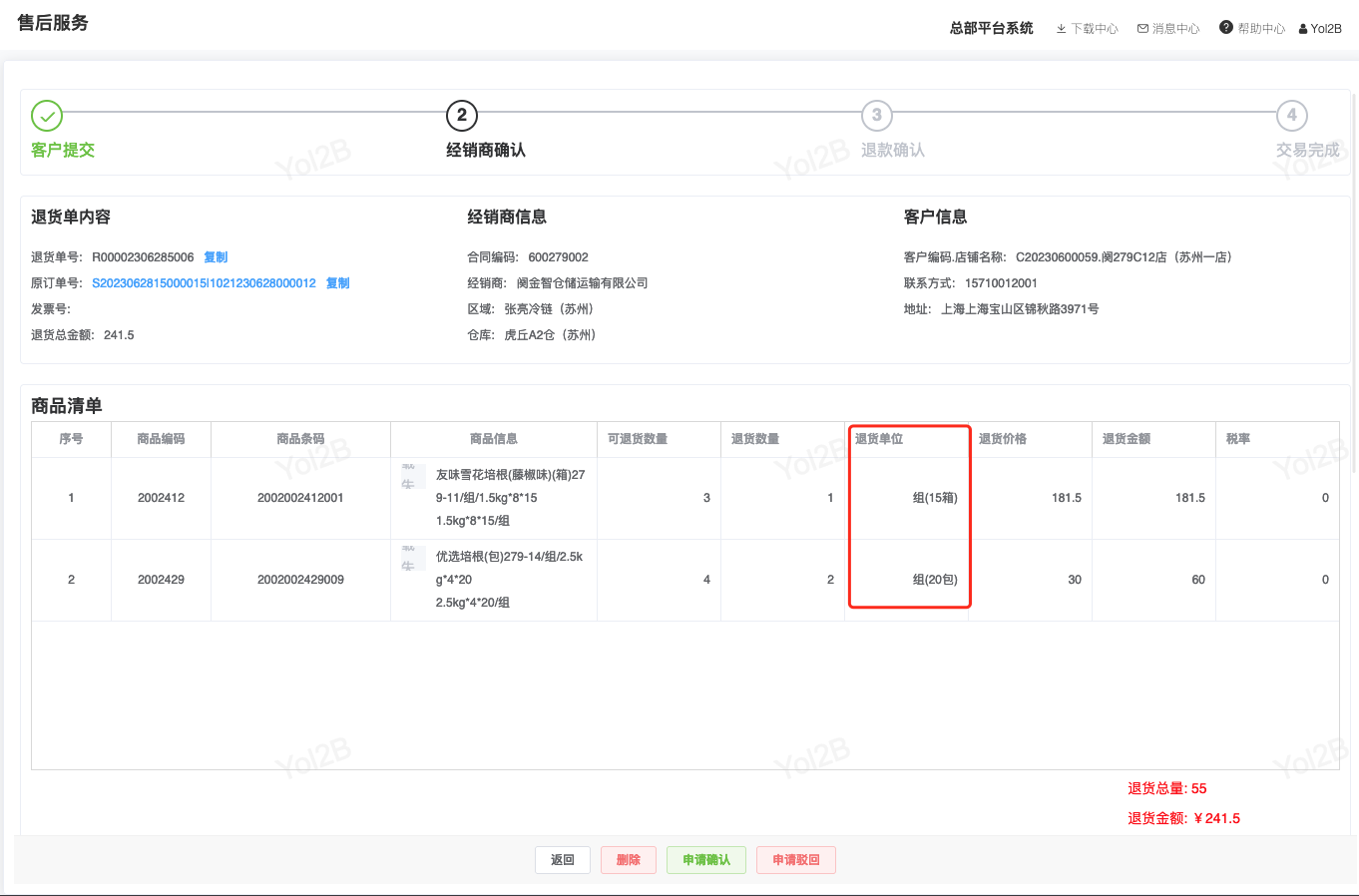Copy the 原订单号 original order number

pyautogui.click(x=337, y=283)
